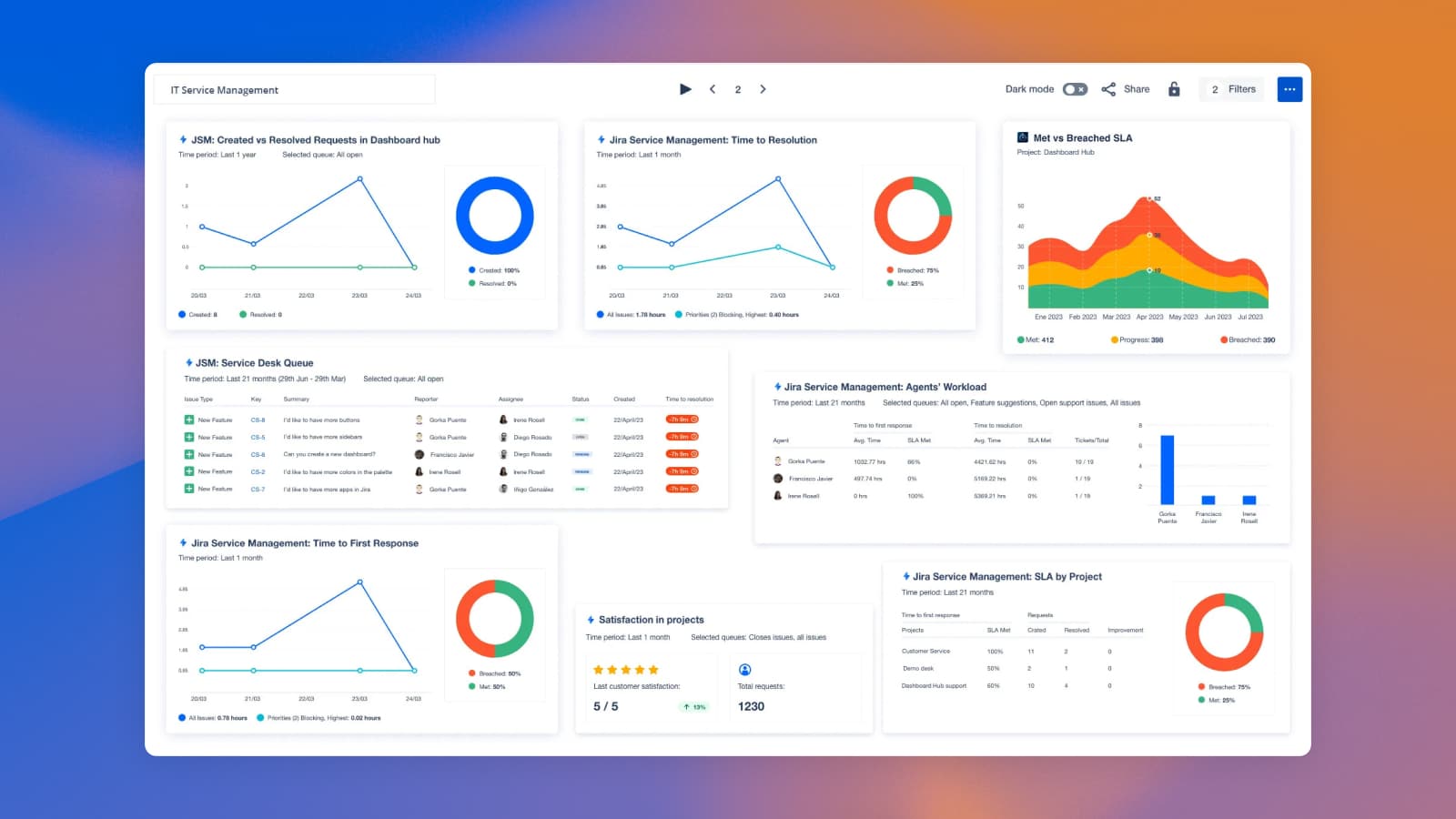Select page 2 in the page navigation
Image resolution: width=1456 pixels, height=819 pixels.
click(x=738, y=89)
